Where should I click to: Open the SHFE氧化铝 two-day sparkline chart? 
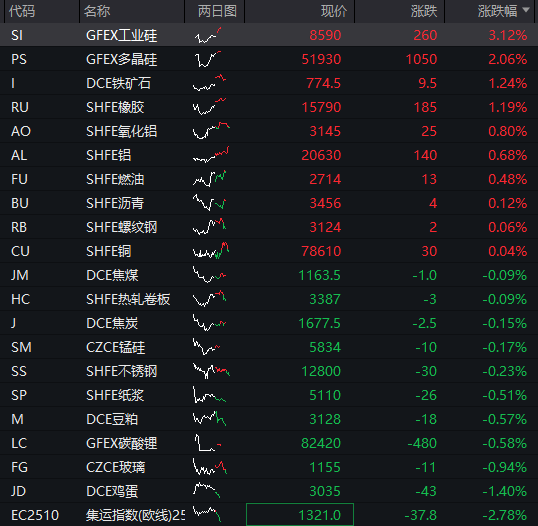211,131
